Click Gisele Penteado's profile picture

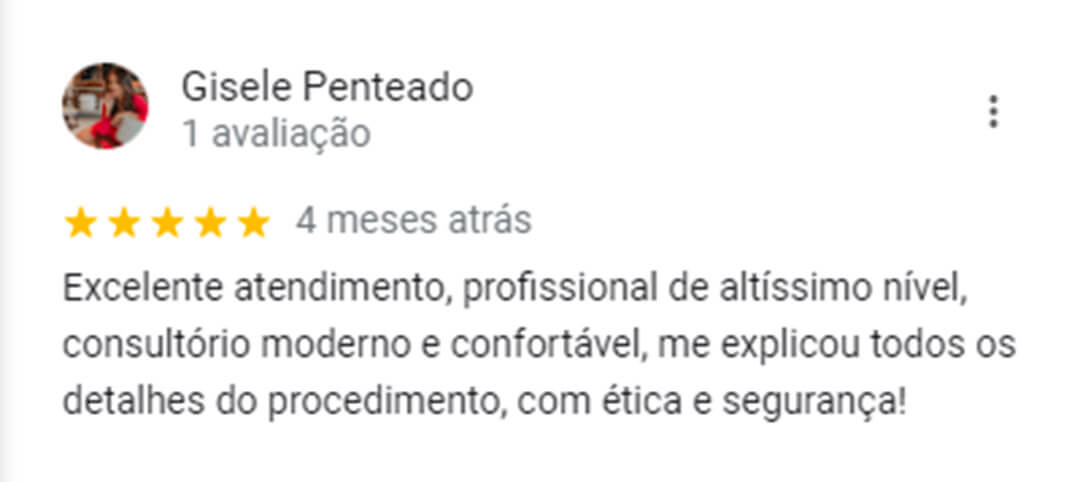click(105, 105)
